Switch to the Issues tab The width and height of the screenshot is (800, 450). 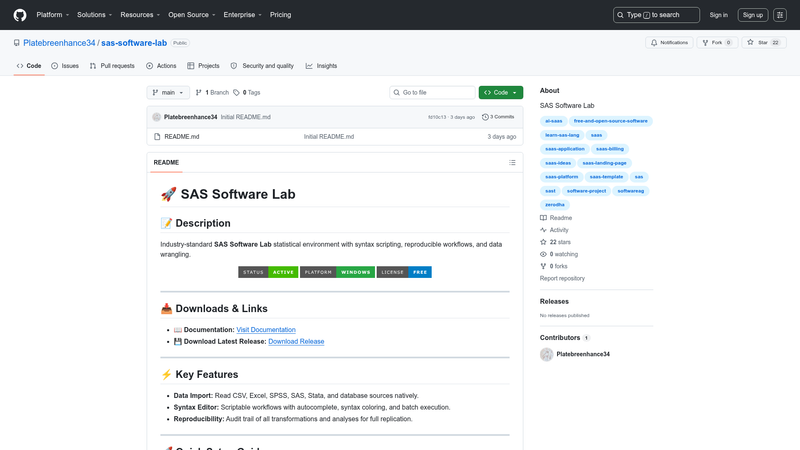coord(65,66)
